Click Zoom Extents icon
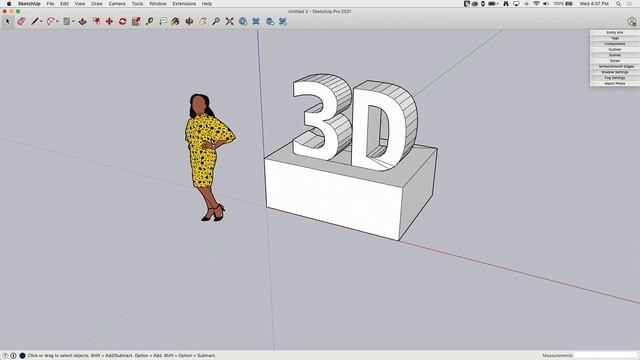The width and height of the screenshot is (640, 360). pyautogui.click(x=229, y=21)
